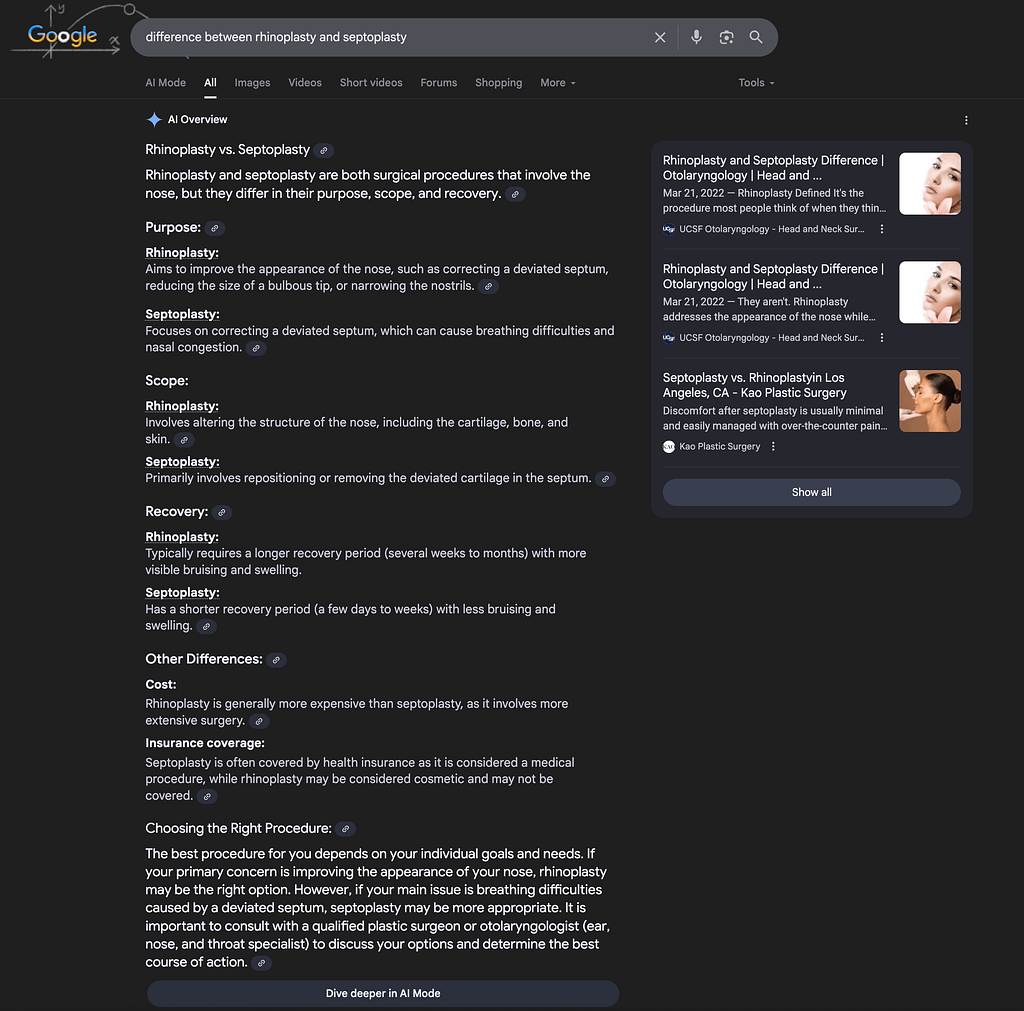Screen dimensions: 1024x1011
Task: Click the magnifier search icon
Action: (x=756, y=37)
